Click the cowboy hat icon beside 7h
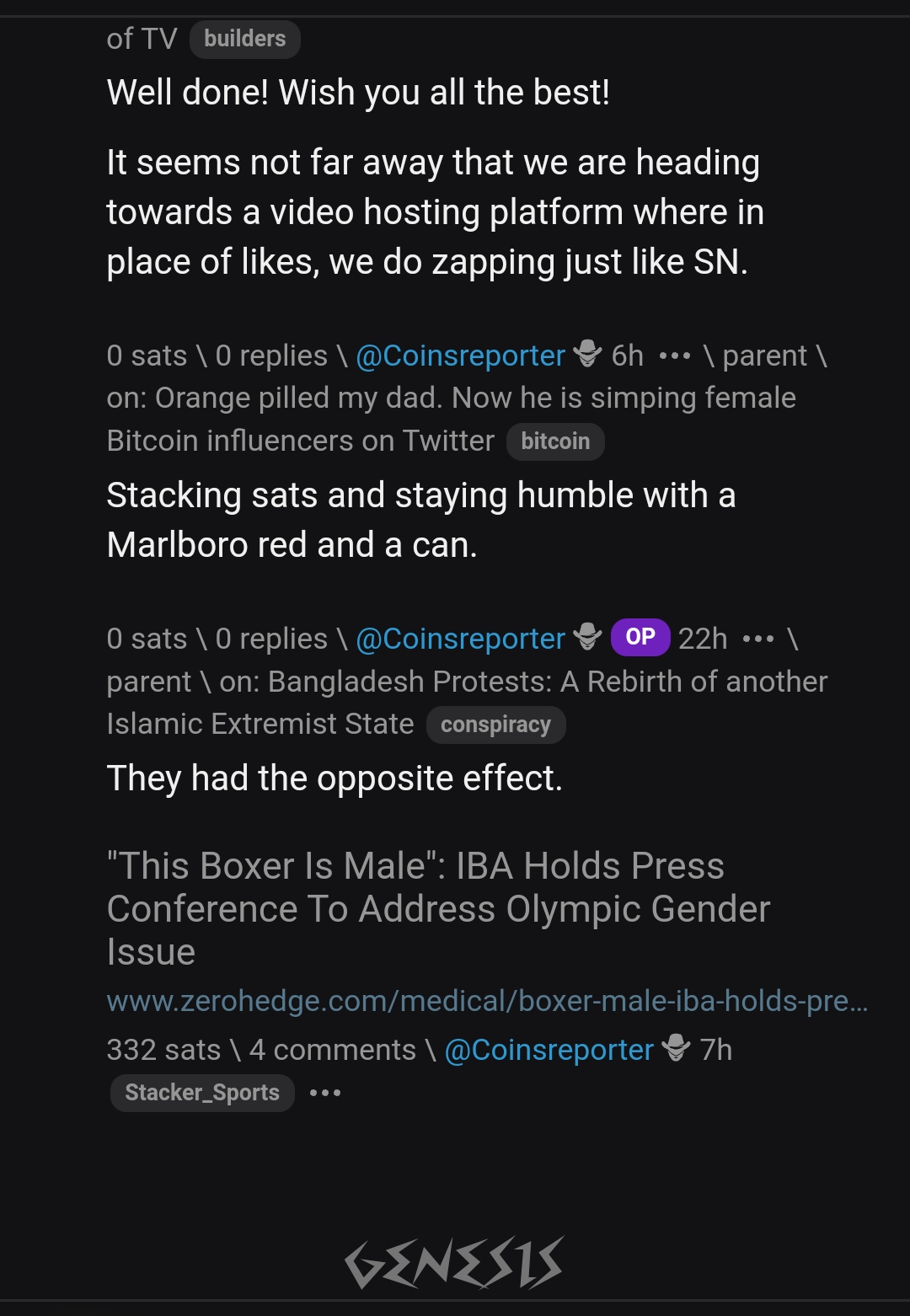The image size is (910, 1316). coord(676,1049)
